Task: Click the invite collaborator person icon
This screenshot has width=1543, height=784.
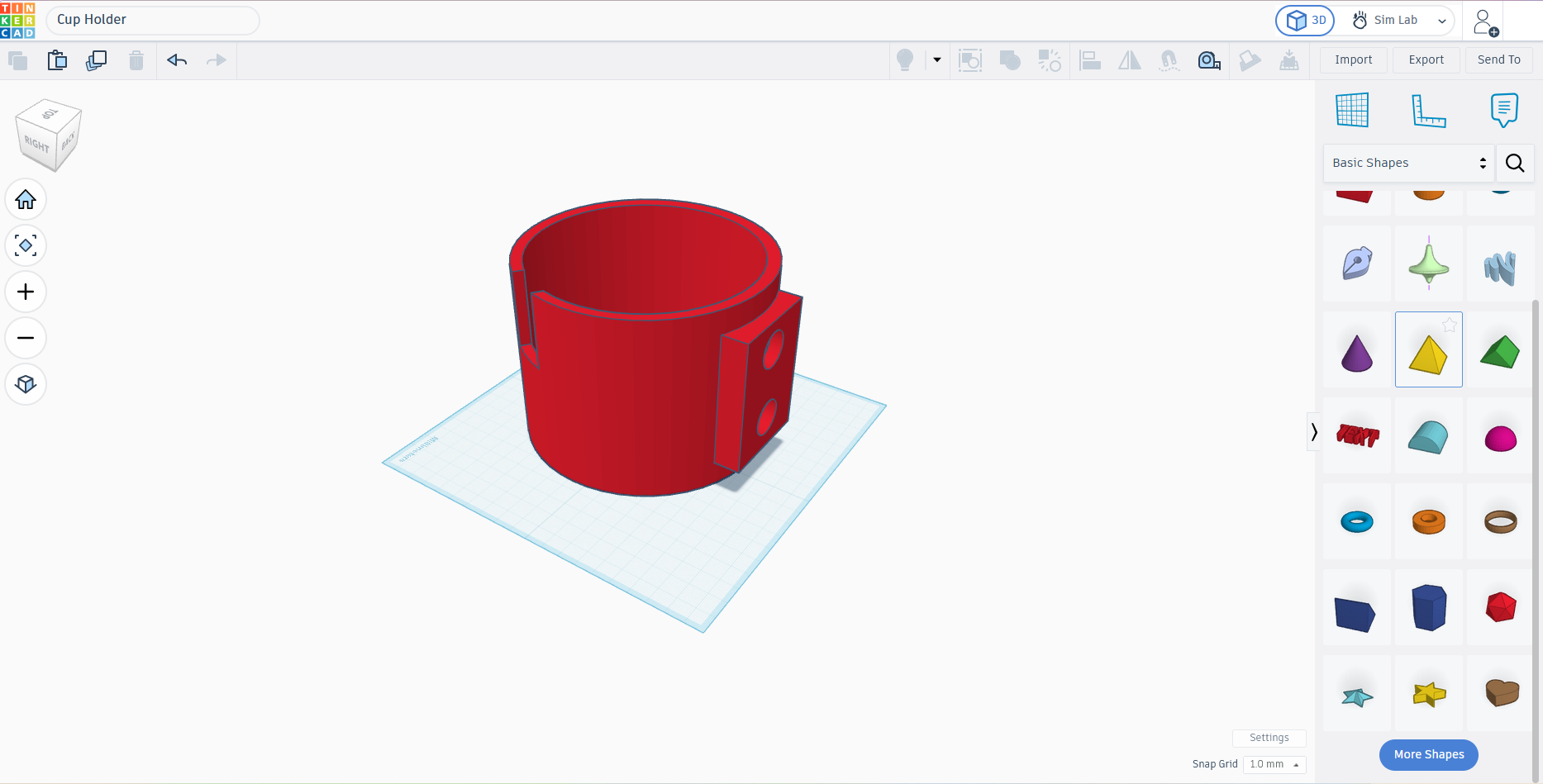Action: click(x=1485, y=22)
